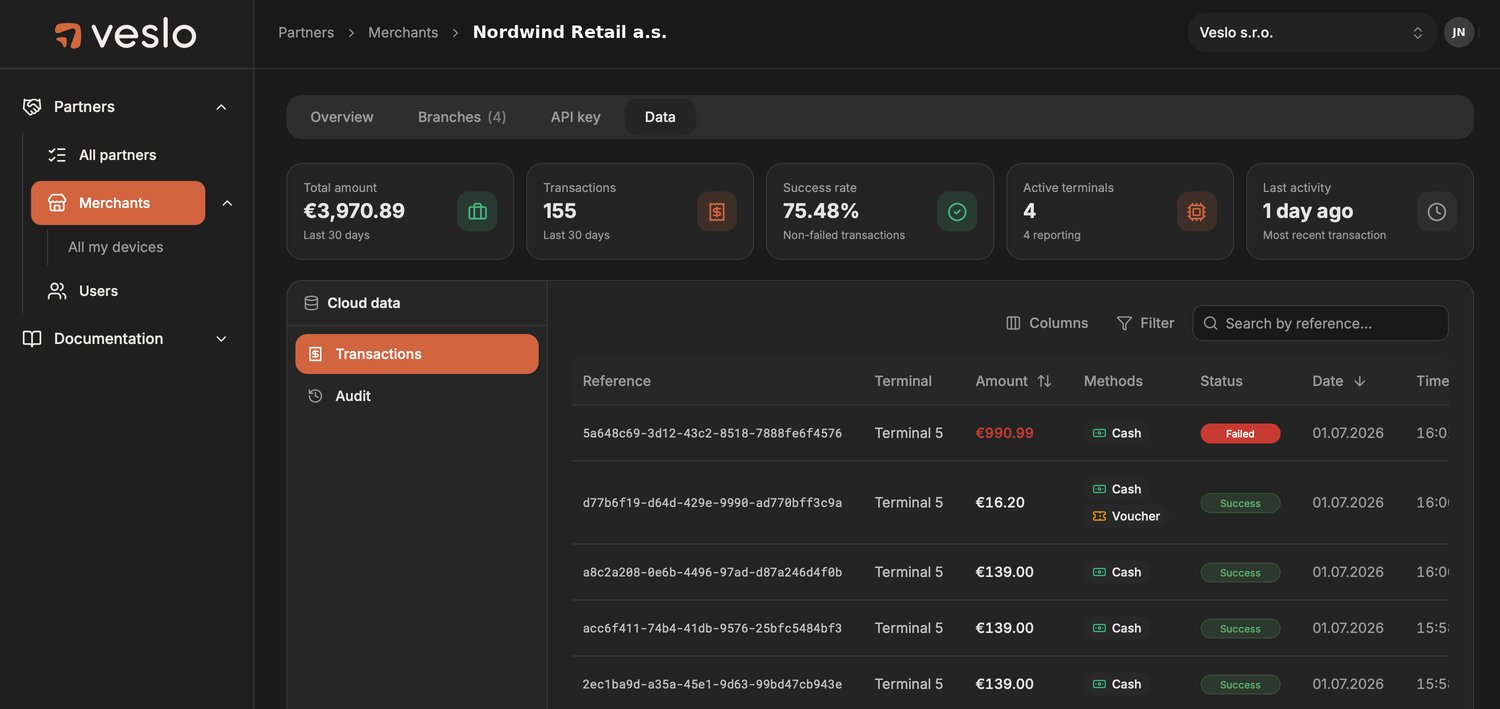Click the Status column header
The image size is (1500, 709).
1221,381
